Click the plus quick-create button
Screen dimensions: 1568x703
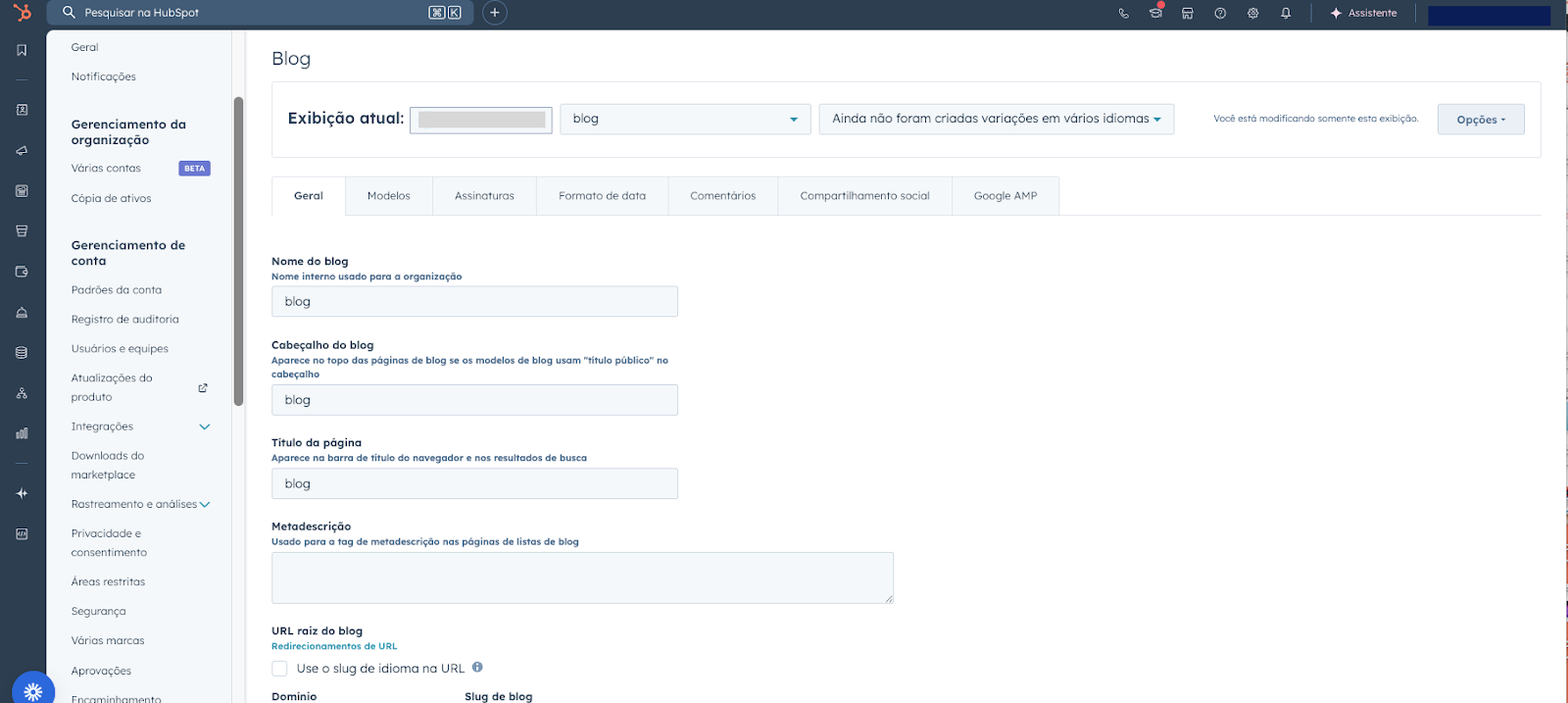[x=495, y=13]
